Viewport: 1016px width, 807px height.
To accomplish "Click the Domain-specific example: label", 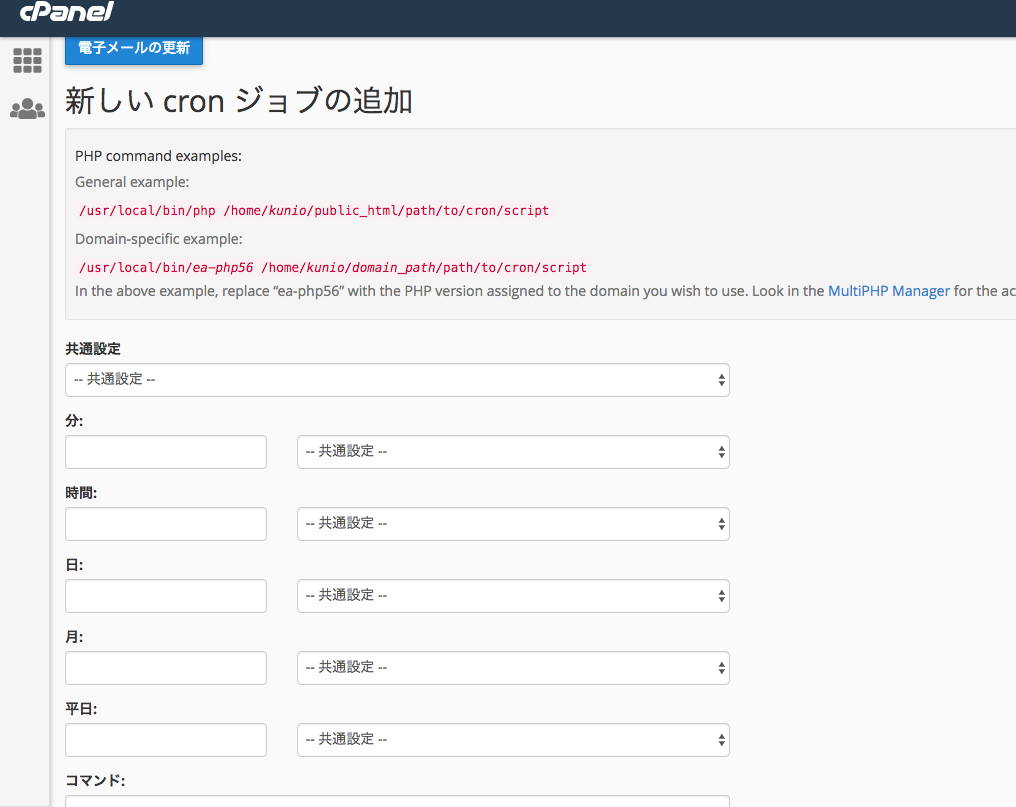I will point(159,239).
